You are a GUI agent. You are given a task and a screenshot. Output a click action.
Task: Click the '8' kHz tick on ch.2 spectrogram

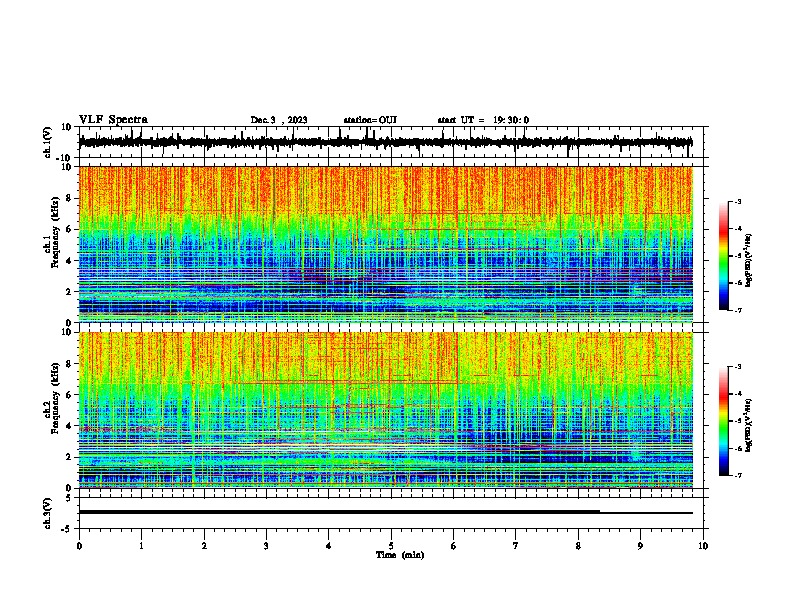pos(69,364)
